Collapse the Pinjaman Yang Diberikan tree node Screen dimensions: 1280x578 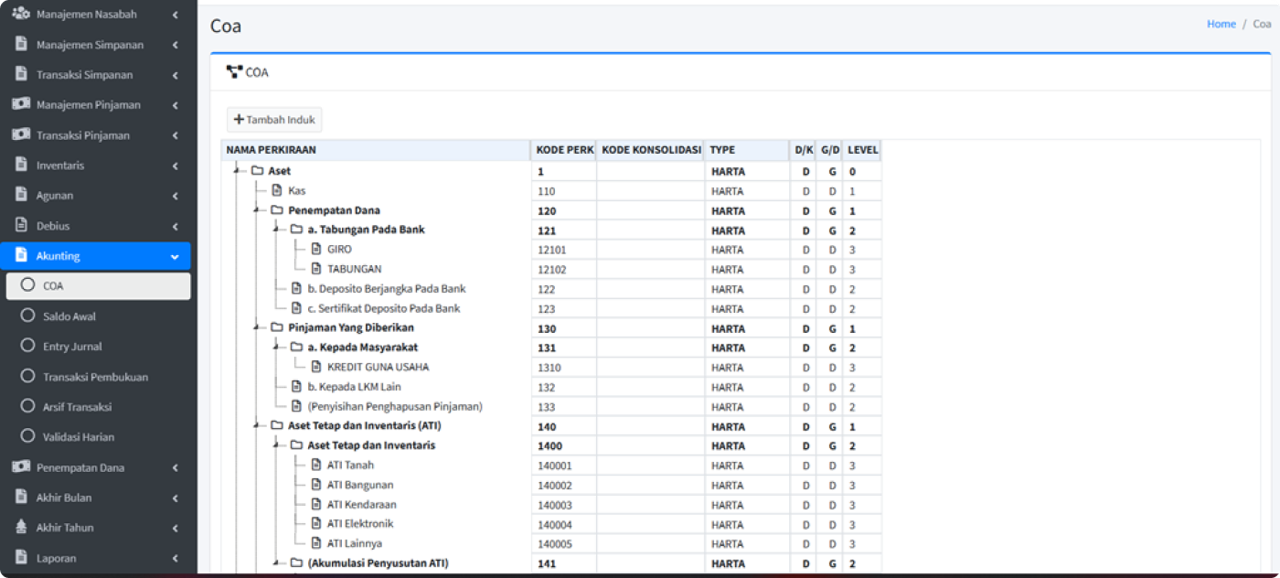[257, 328]
